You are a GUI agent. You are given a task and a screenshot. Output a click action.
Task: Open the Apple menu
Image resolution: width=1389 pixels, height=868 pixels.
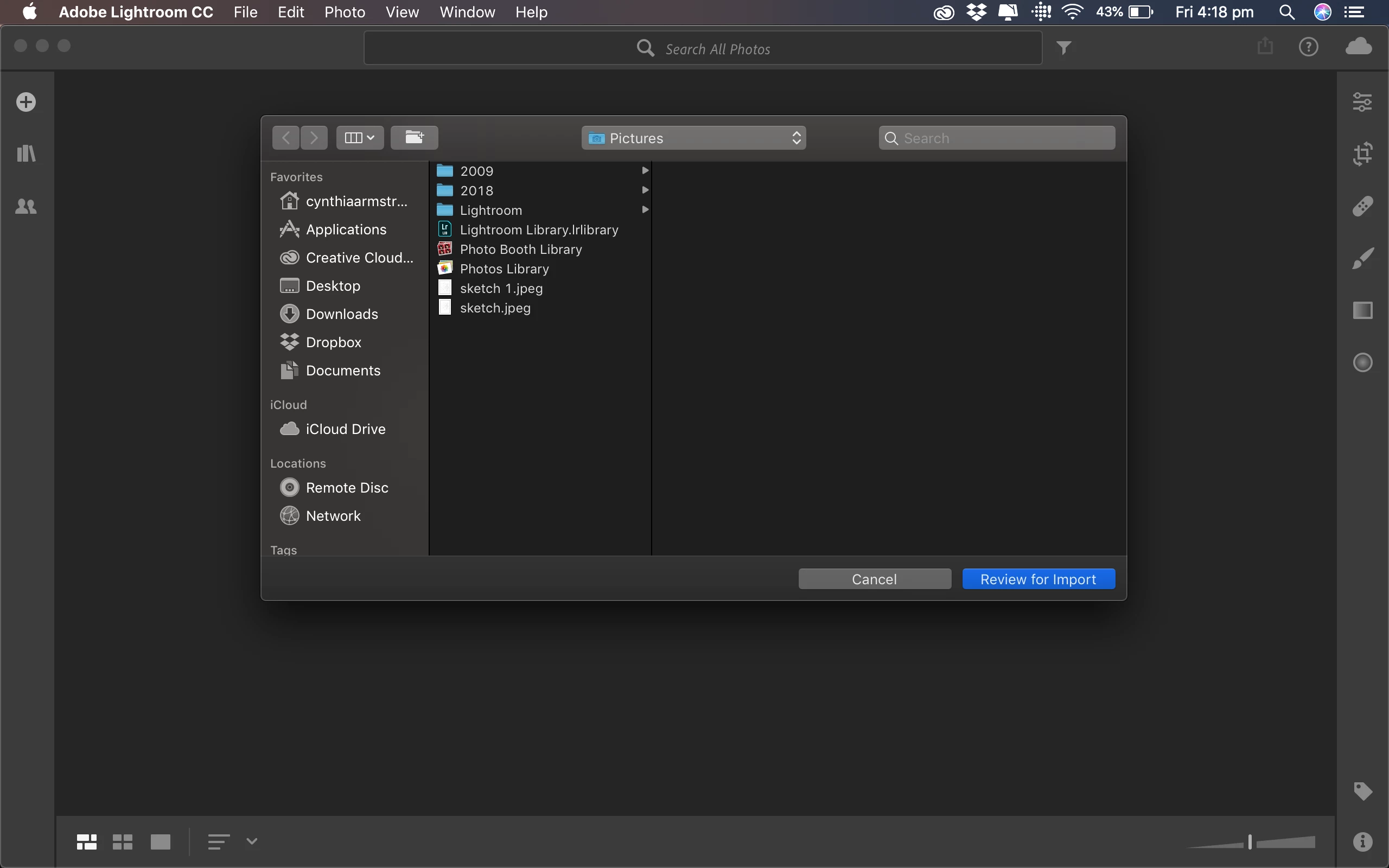[x=30, y=11]
